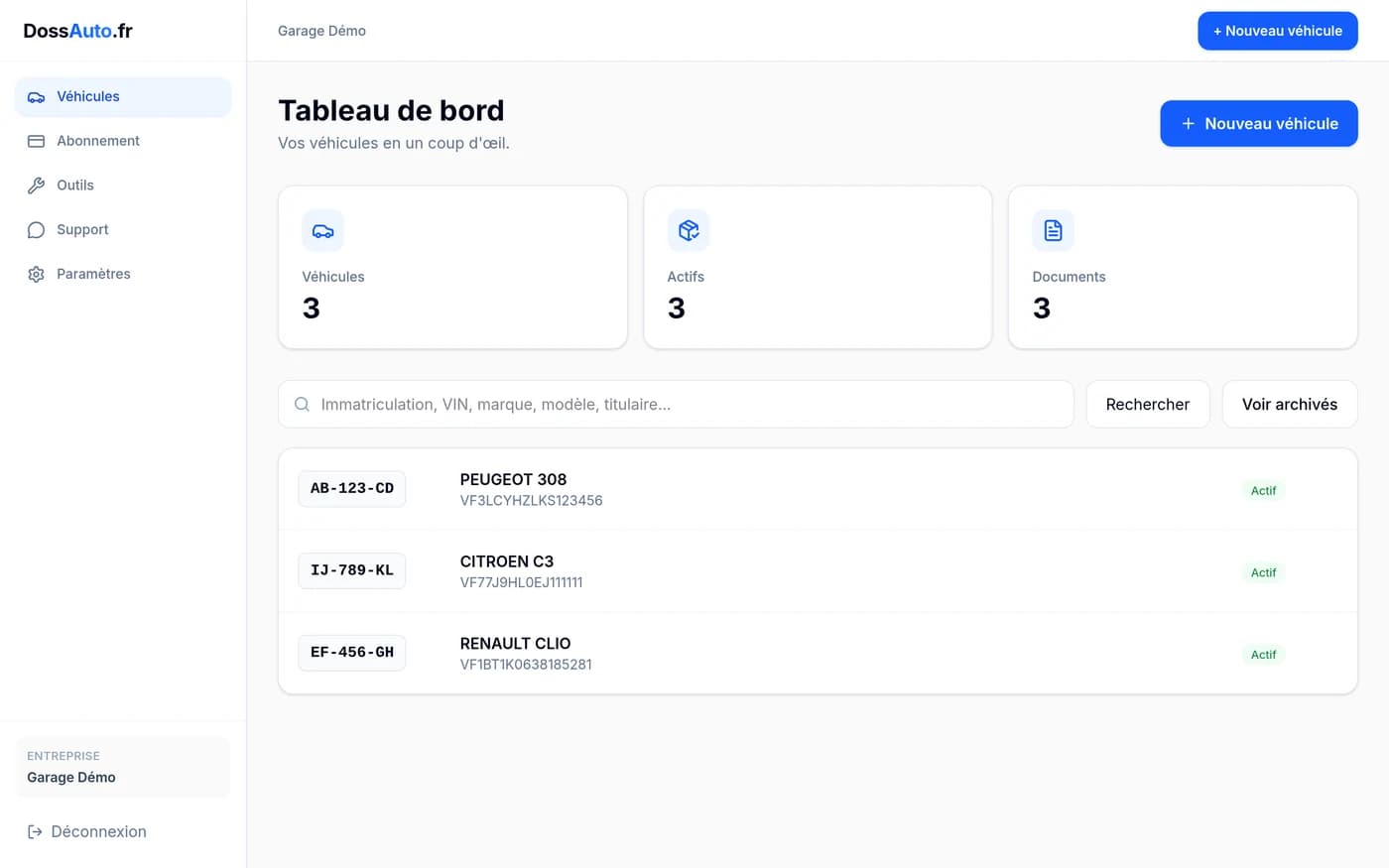Select license plate EF-456-GH
The width and height of the screenshot is (1389, 868).
(351, 653)
